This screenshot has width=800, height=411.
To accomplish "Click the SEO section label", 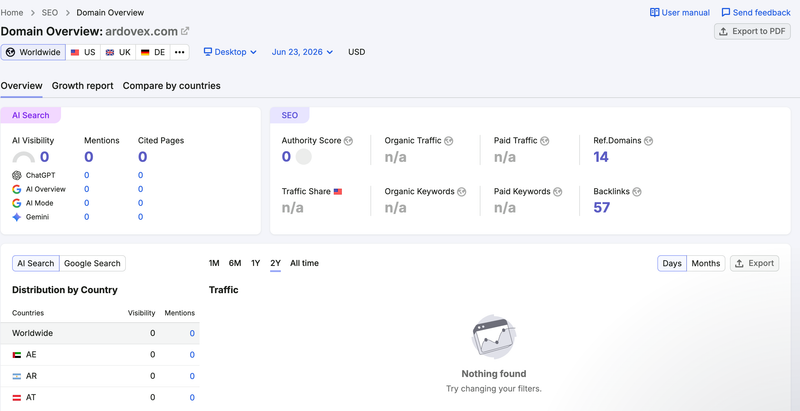I will point(289,115).
